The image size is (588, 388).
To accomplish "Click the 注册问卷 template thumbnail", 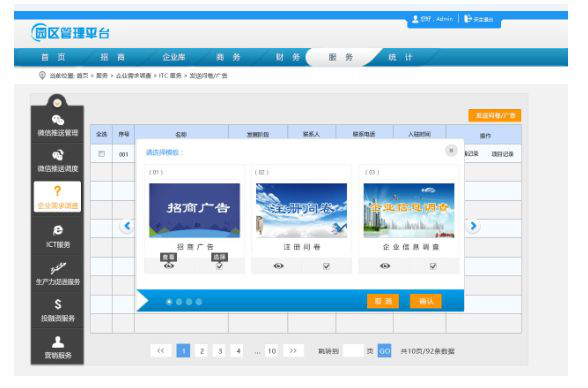I will click(302, 210).
